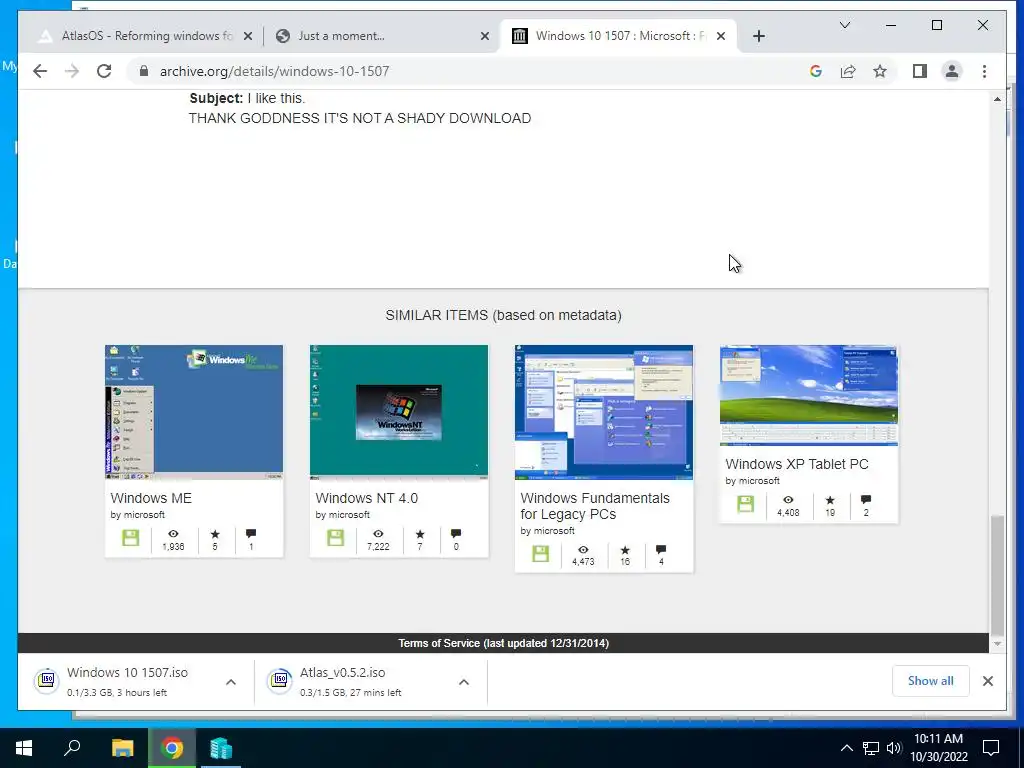
Task: Click the forward navigation arrow
Action: click(72, 71)
